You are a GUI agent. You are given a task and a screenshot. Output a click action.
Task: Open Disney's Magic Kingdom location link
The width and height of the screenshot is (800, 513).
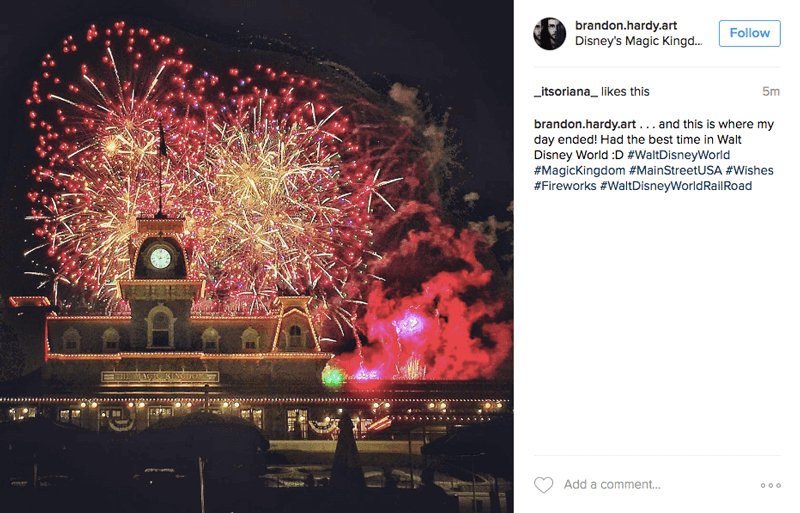[x=638, y=41]
